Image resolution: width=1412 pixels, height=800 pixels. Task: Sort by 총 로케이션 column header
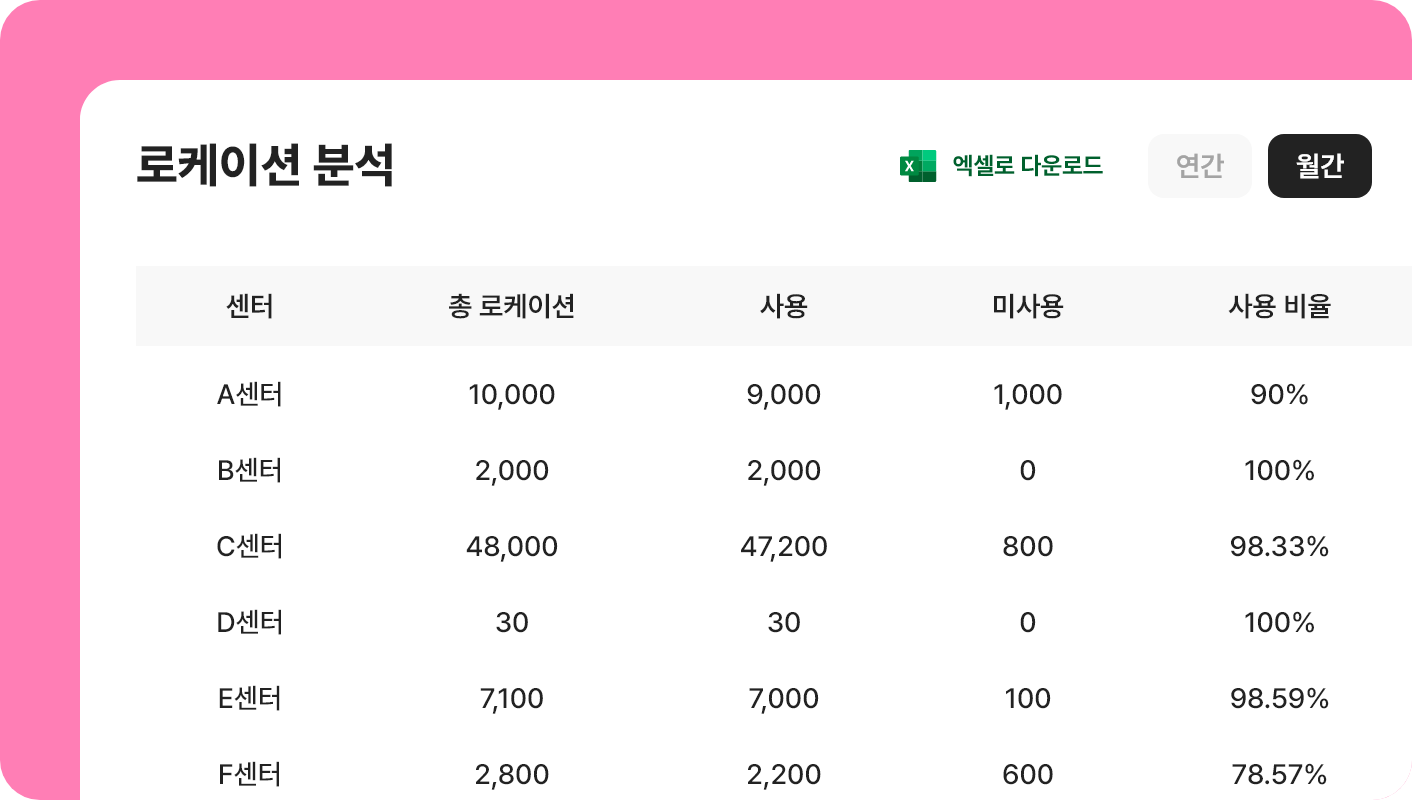coord(512,306)
